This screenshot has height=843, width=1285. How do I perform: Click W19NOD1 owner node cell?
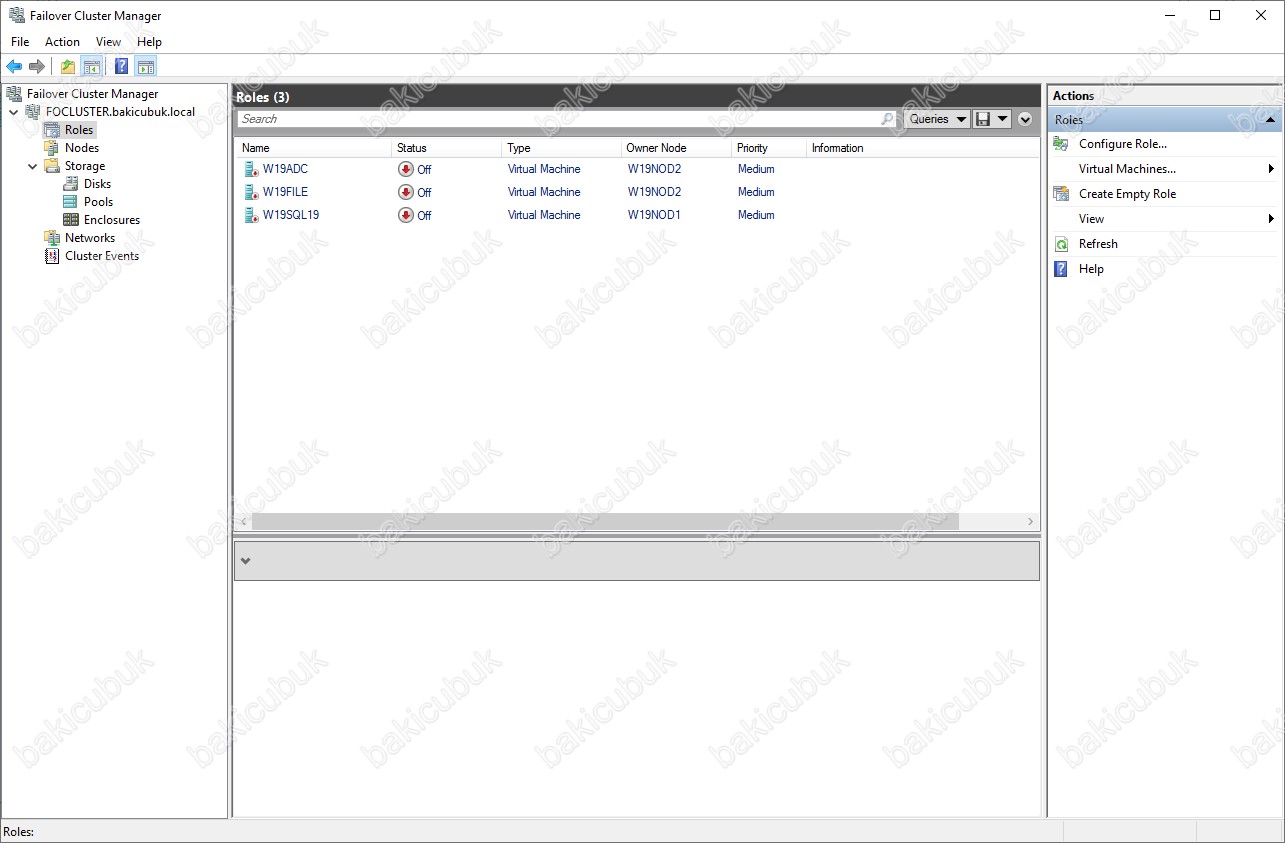point(654,215)
